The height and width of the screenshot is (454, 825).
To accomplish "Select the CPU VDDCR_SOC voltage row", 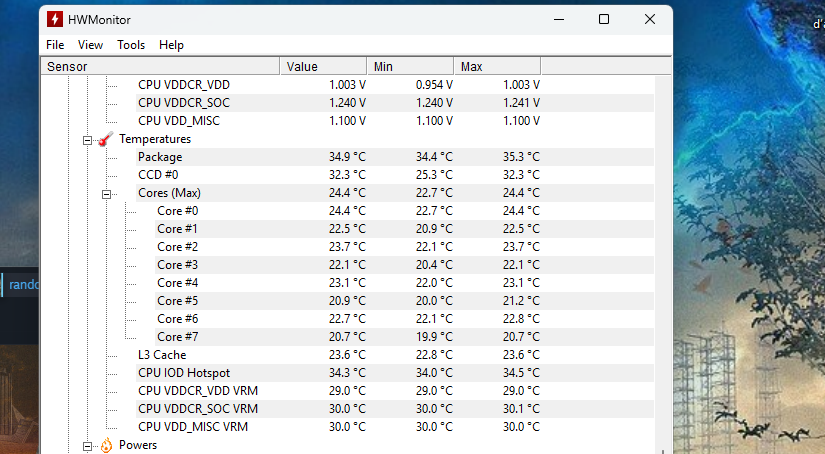I will [x=395, y=103].
